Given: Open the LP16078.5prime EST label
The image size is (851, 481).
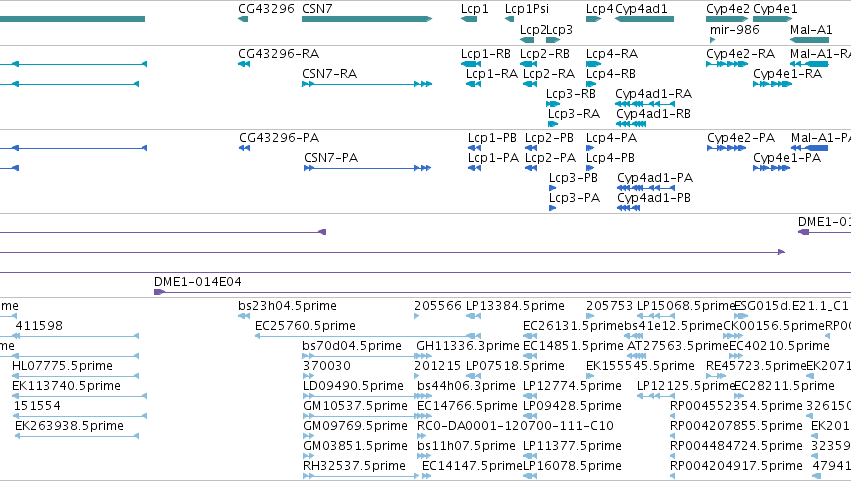Looking at the screenshot, I should tap(572, 466).
